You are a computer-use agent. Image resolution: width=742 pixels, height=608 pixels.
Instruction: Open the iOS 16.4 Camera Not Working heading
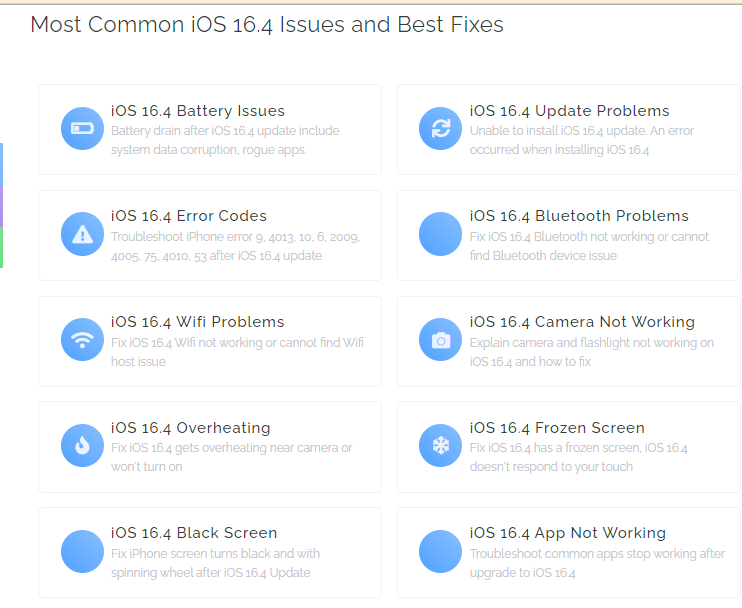click(582, 322)
